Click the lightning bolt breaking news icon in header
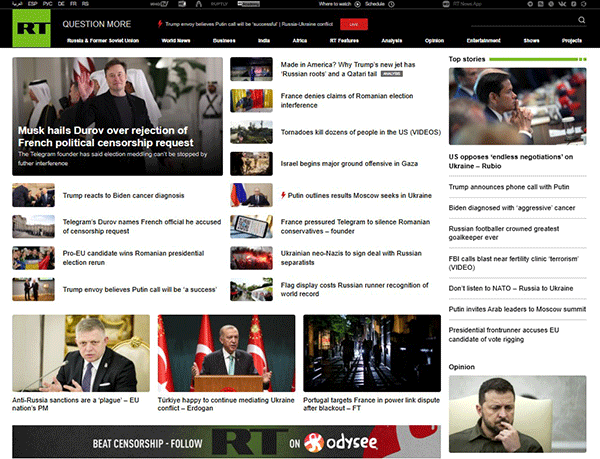Image resolution: width=600 pixels, height=459 pixels. click(x=160, y=24)
